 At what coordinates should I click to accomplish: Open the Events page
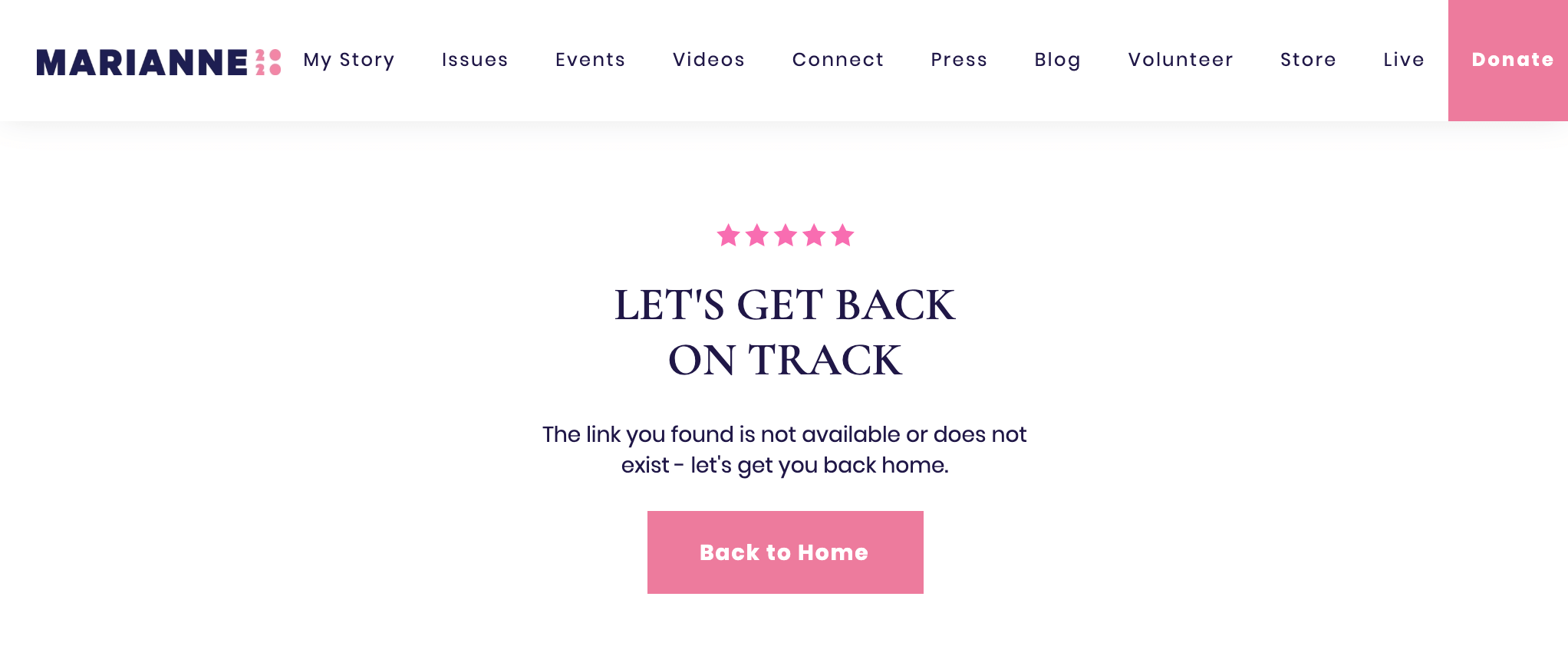[x=590, y=60]
